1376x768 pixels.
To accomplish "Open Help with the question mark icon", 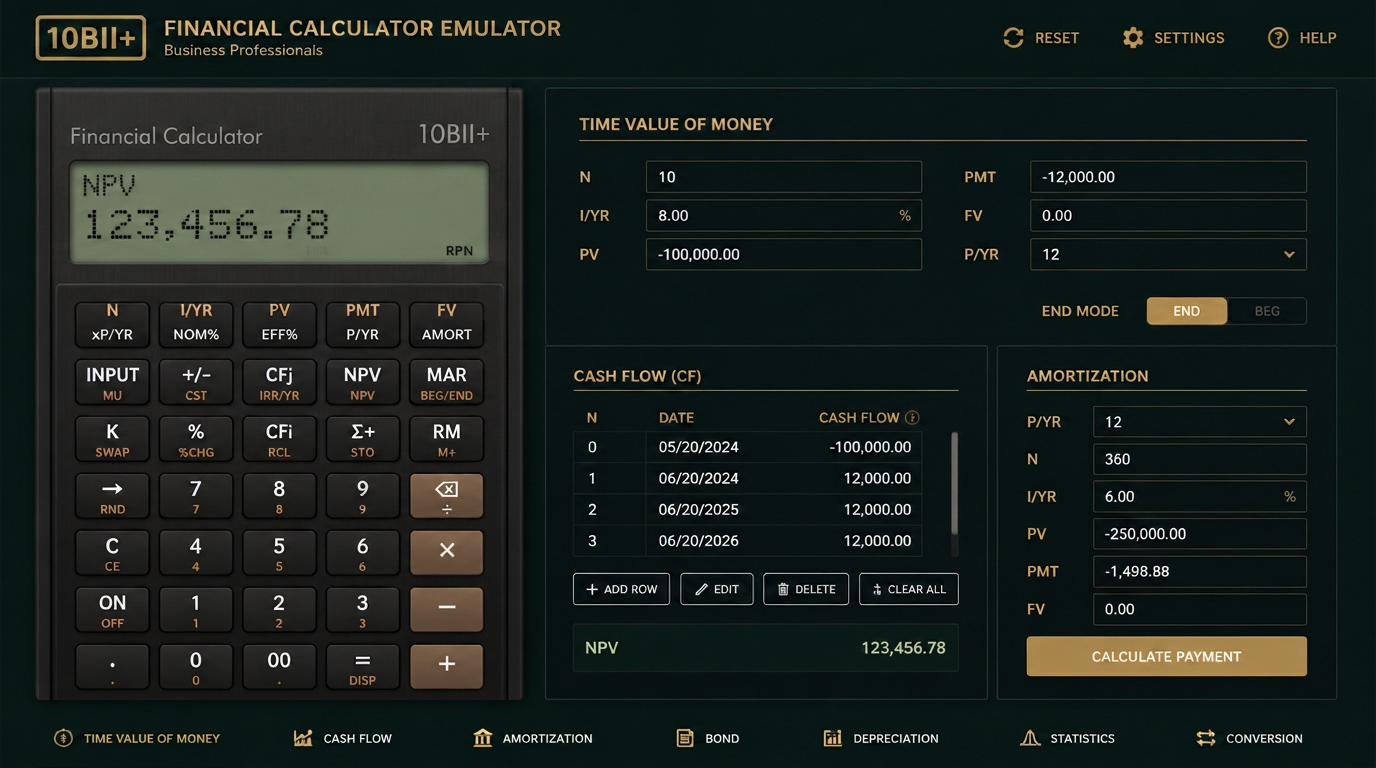I will pyautogui.click(x=1278, y=38).
